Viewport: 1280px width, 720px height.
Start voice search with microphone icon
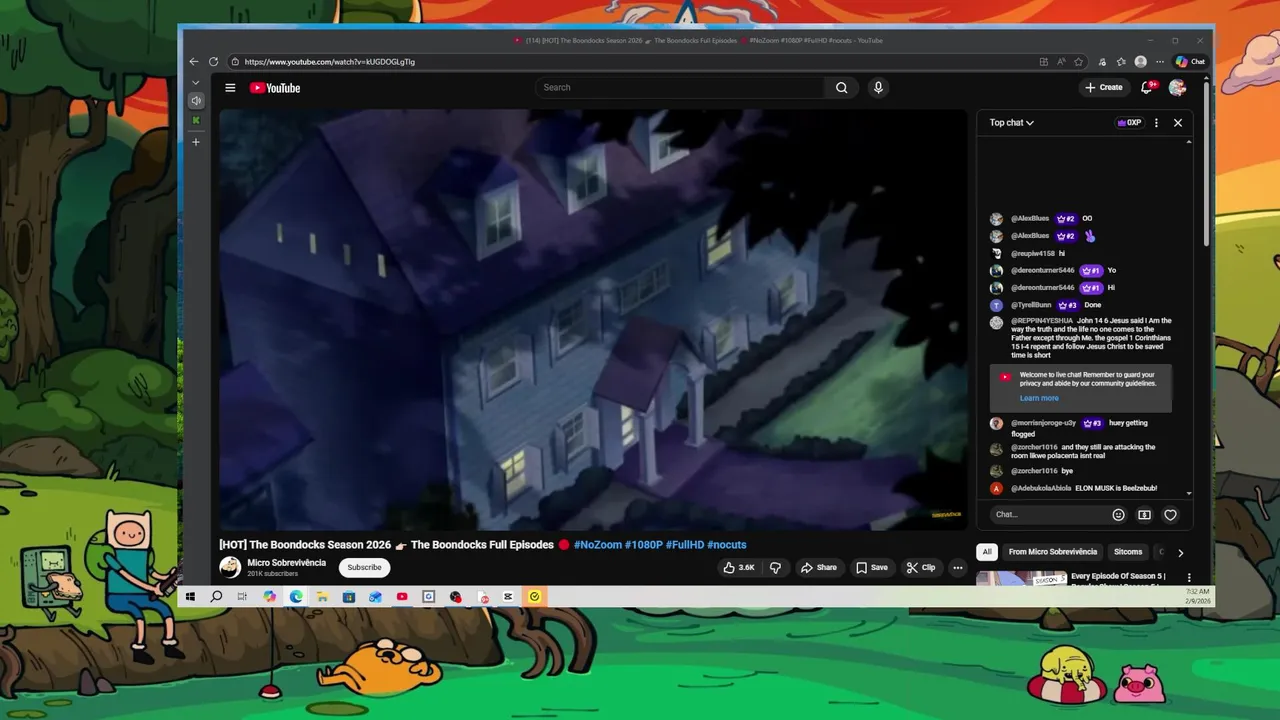pyautogui.click(x=878, y=87)
